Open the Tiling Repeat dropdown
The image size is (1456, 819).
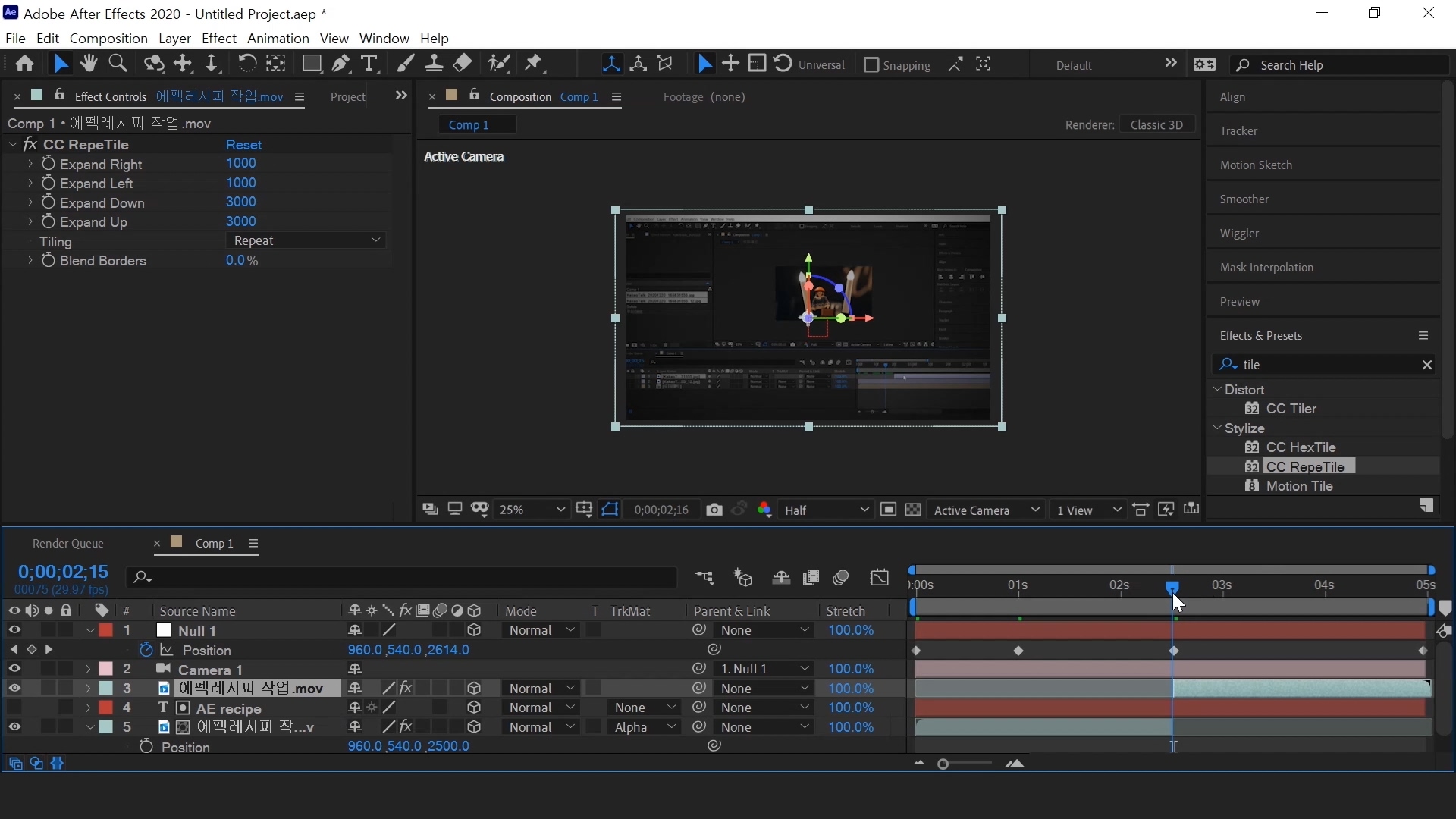[x=306, y=240]
